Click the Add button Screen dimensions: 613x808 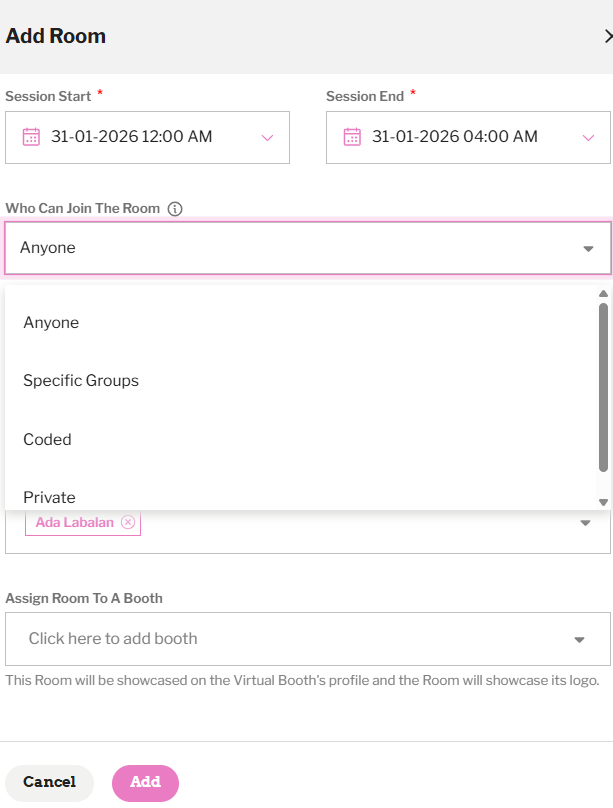(x=145, y=783)
